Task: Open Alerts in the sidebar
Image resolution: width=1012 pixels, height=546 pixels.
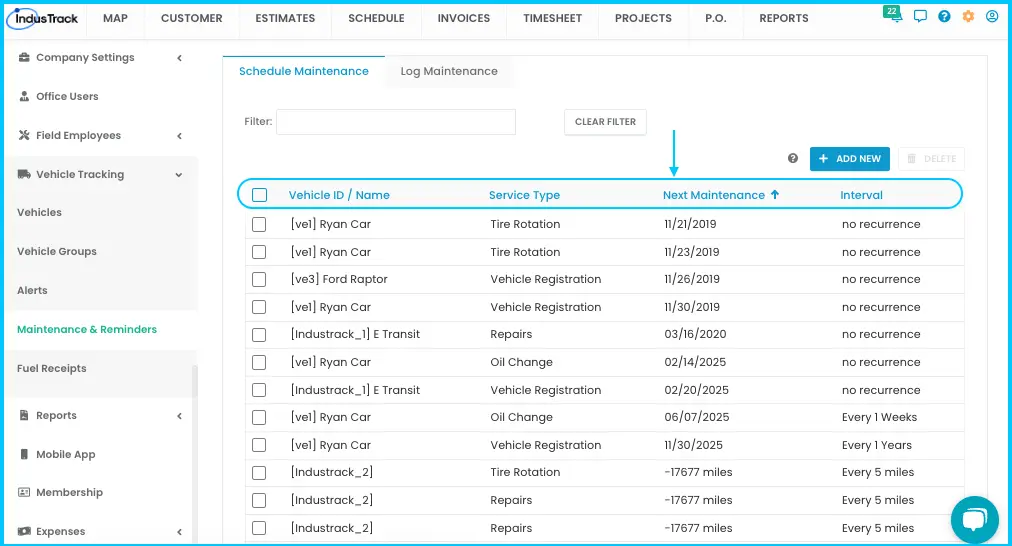Action: pos(32,290)
